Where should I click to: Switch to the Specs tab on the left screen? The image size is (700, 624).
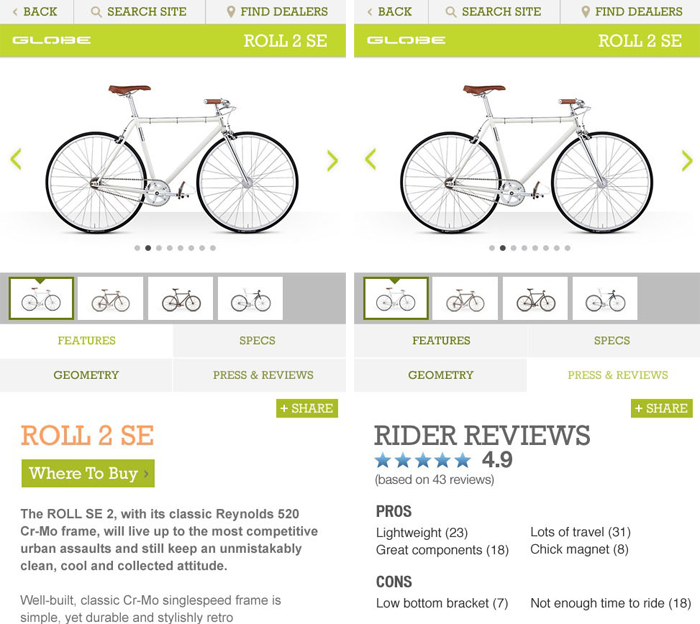(x=257, y=341)
